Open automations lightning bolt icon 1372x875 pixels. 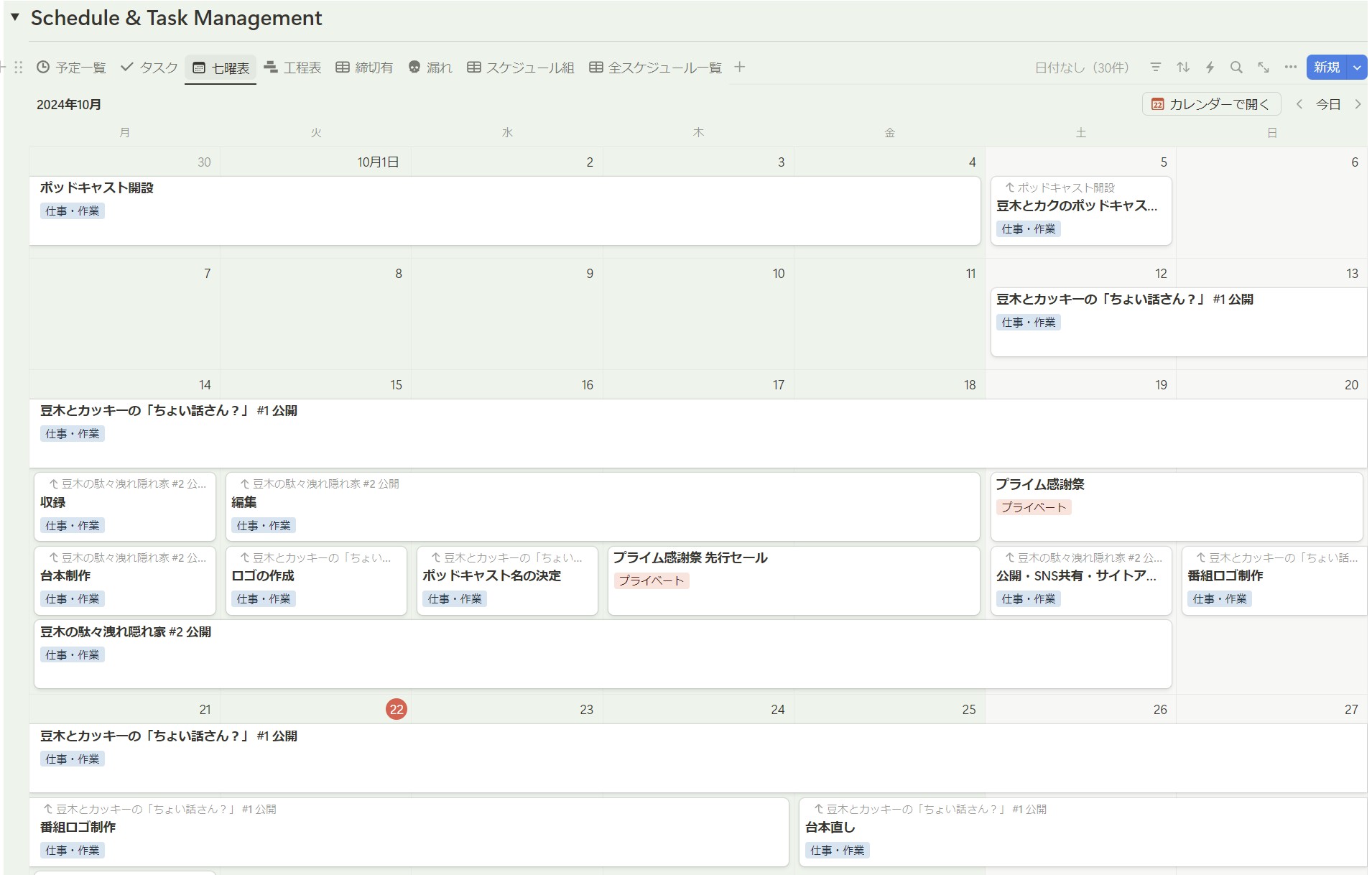(x=1210, y=68)
